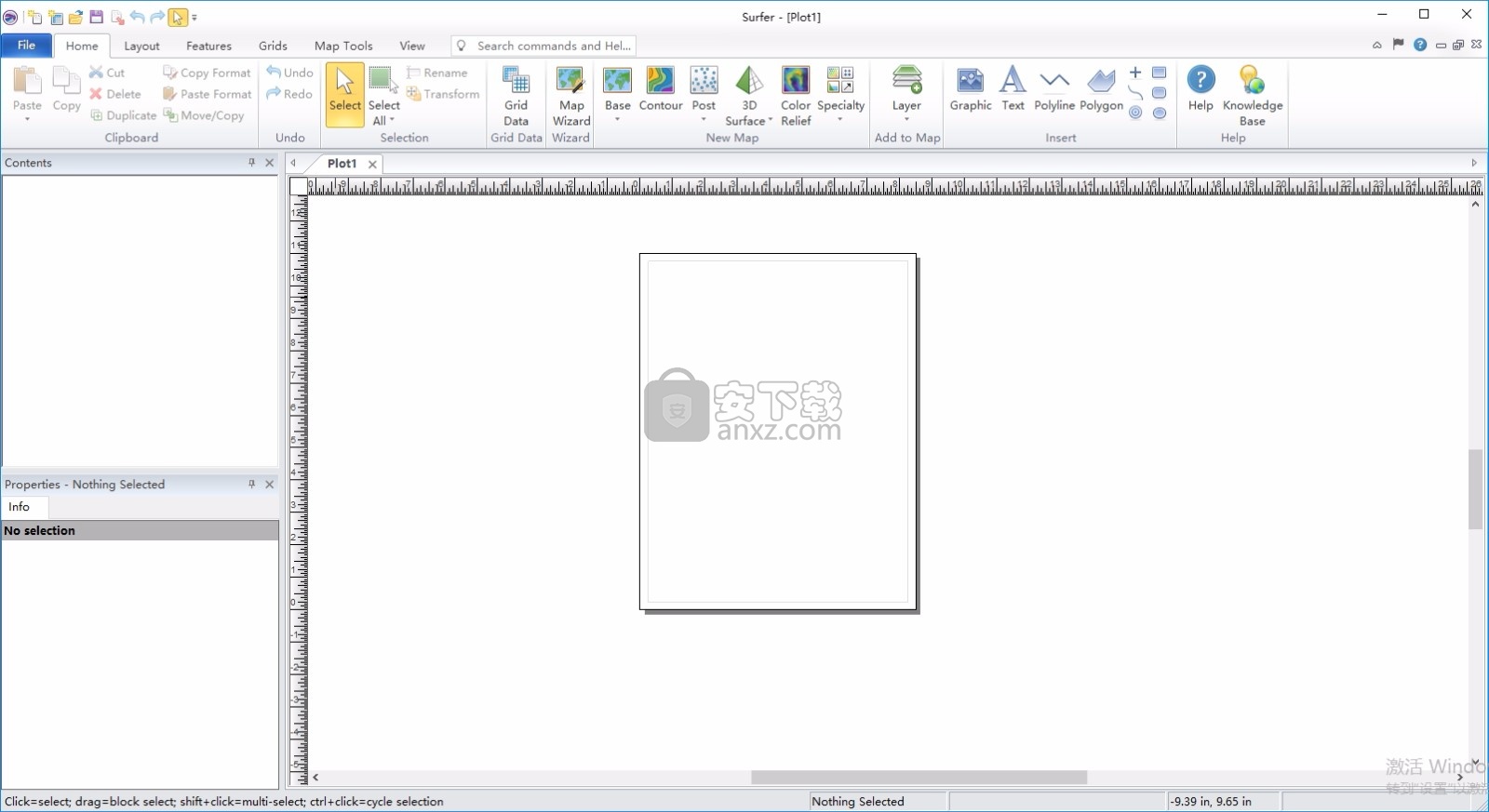The width and height of the screenshot is (1489, 812).
Task: Click the Specialty maps icon
Action: click(x=840, y=80)
